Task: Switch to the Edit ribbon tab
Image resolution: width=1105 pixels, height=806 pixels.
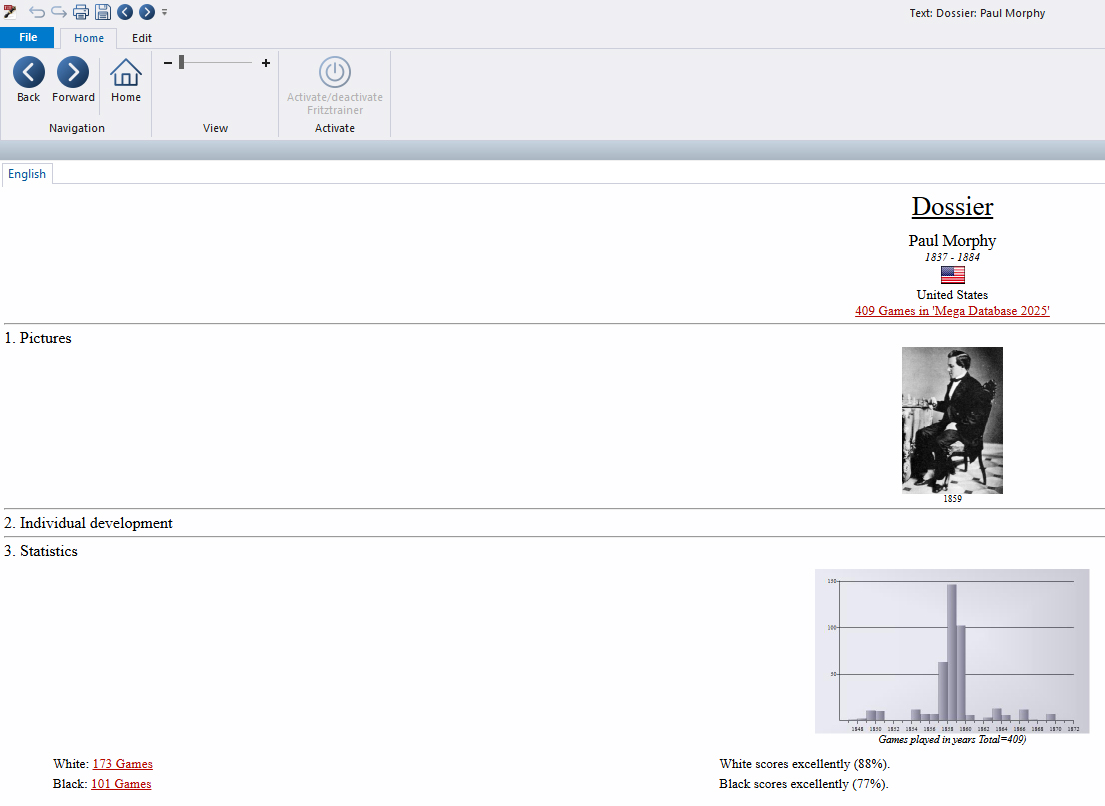Action: pos(142,38)
